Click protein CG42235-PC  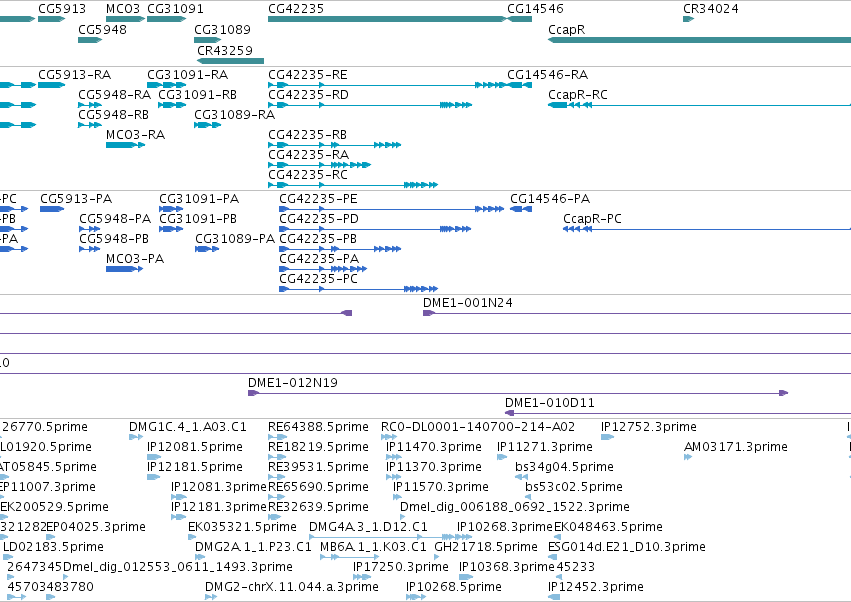pos(358,289)
